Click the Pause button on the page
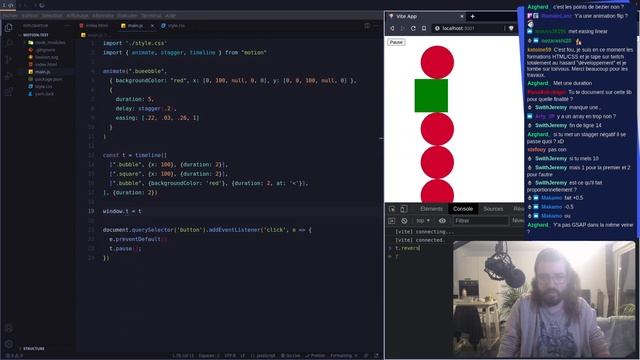The width and height of the screenshot is (640, 360). point(396,42)
